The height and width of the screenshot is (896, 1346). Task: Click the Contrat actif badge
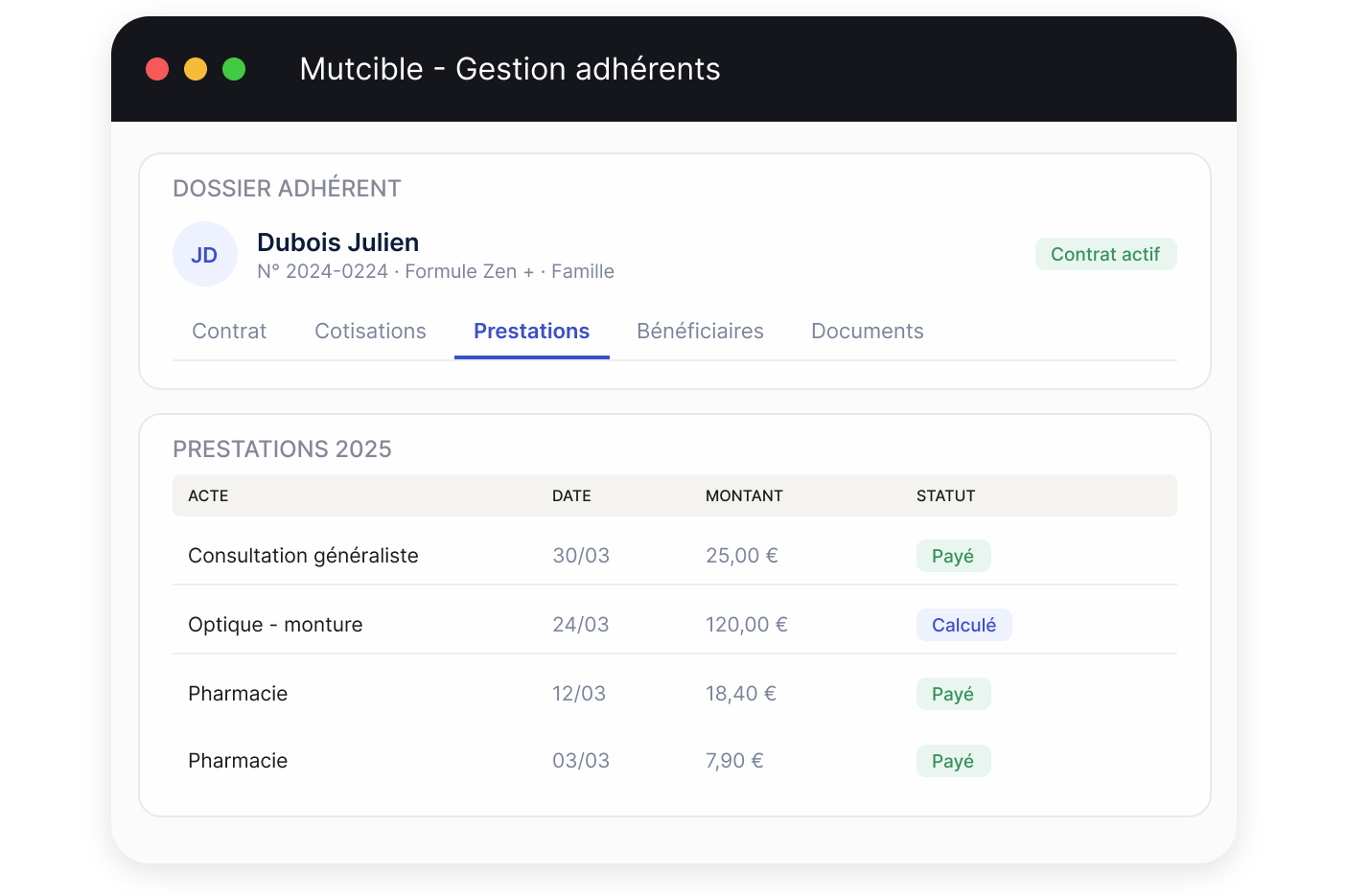pyautogui.click(x=1105, y=254)
